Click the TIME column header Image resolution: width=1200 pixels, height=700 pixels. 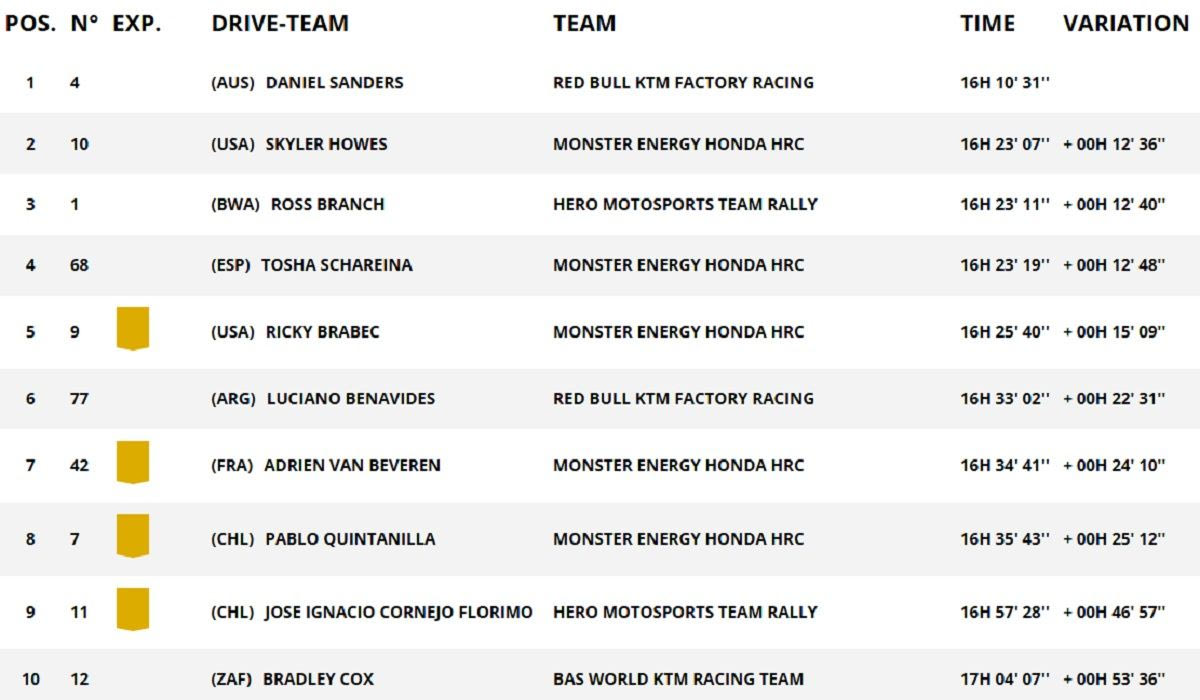tap(987, 23)
